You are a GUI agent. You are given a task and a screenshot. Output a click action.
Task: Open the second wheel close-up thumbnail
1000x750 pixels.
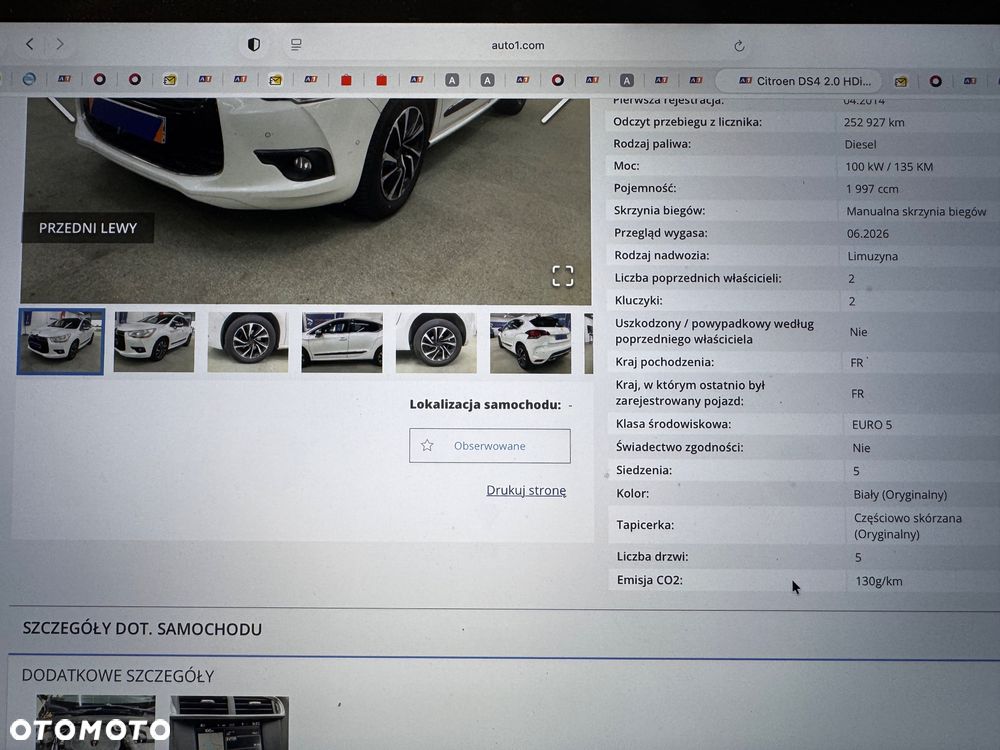pyautogui.click(x=436, y=343)
